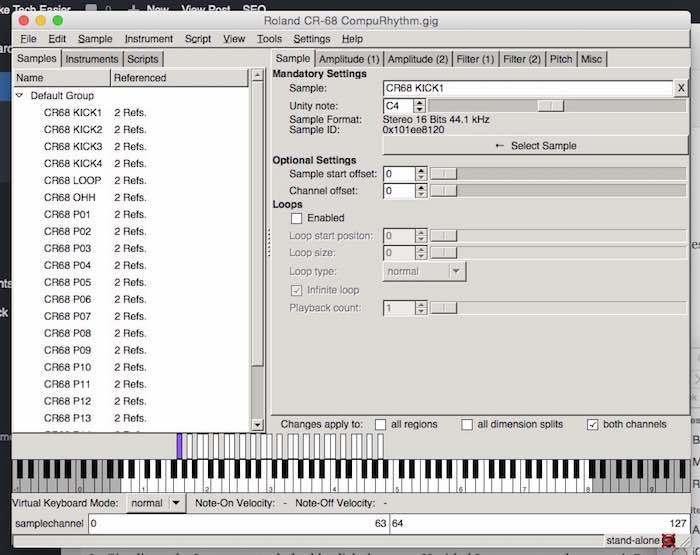Image resolution: width=700 pixels, height=555 pixels.
Task: Select samplechannel split 0 to 63
Action: pyautogui.click(x=239, y=523)
